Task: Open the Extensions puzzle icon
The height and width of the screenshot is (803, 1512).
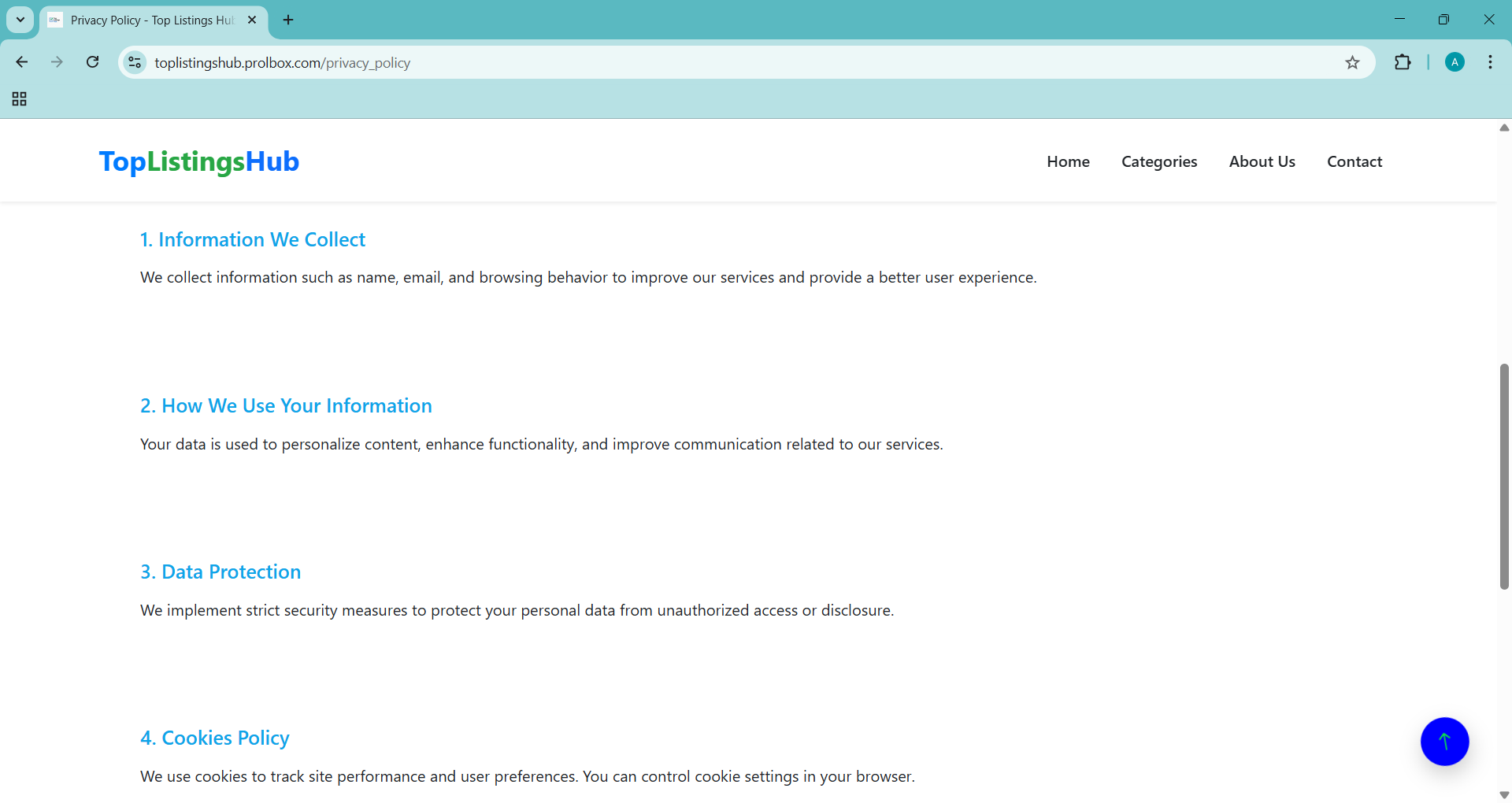Action: coord(1403,62)
